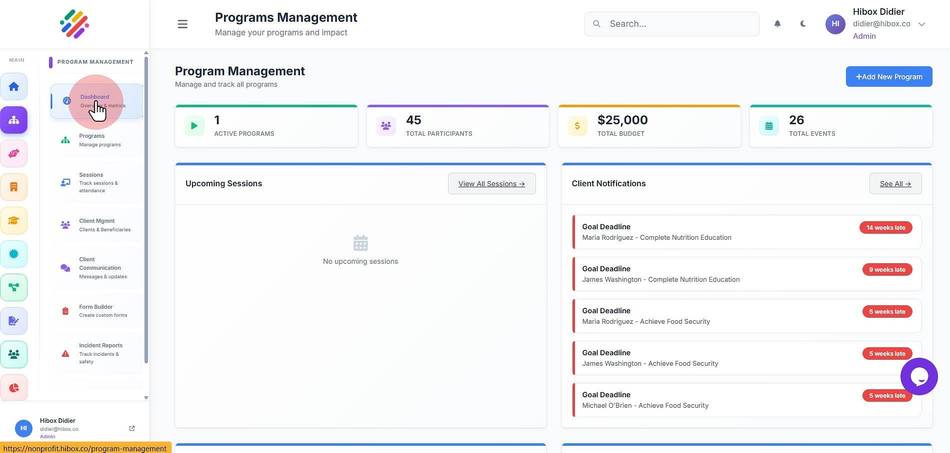The image size is (950, 453).
Task: Click the HI avatar in the header
Action: (835, 24)
